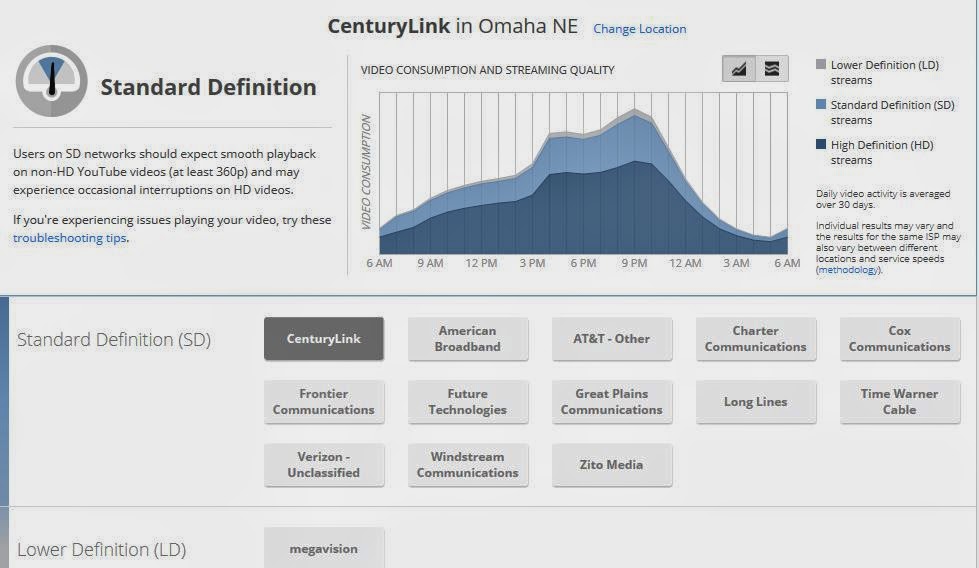Click the Standard Definition speedometer gauge icon
Image resolution: width=979 pixels, height=568 pixels.
52,81
